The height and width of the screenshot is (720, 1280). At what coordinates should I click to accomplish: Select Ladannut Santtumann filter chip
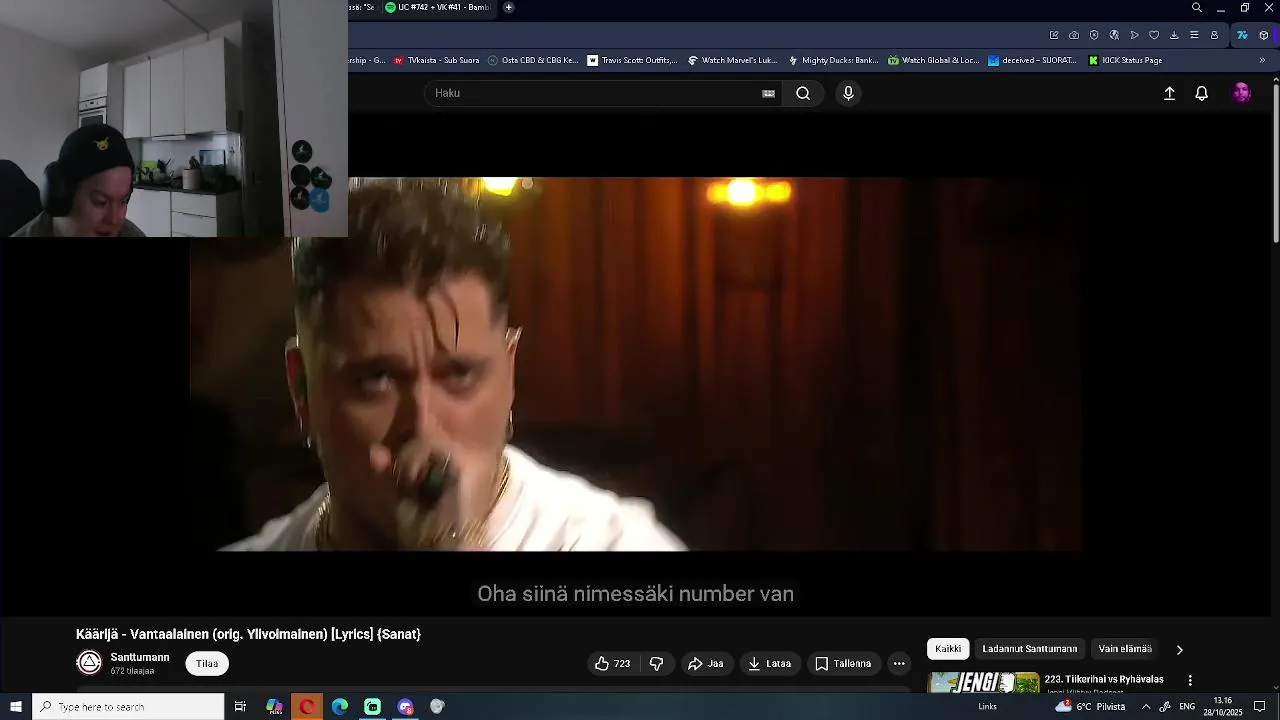pyautogui.click(x=1030, y=649)
